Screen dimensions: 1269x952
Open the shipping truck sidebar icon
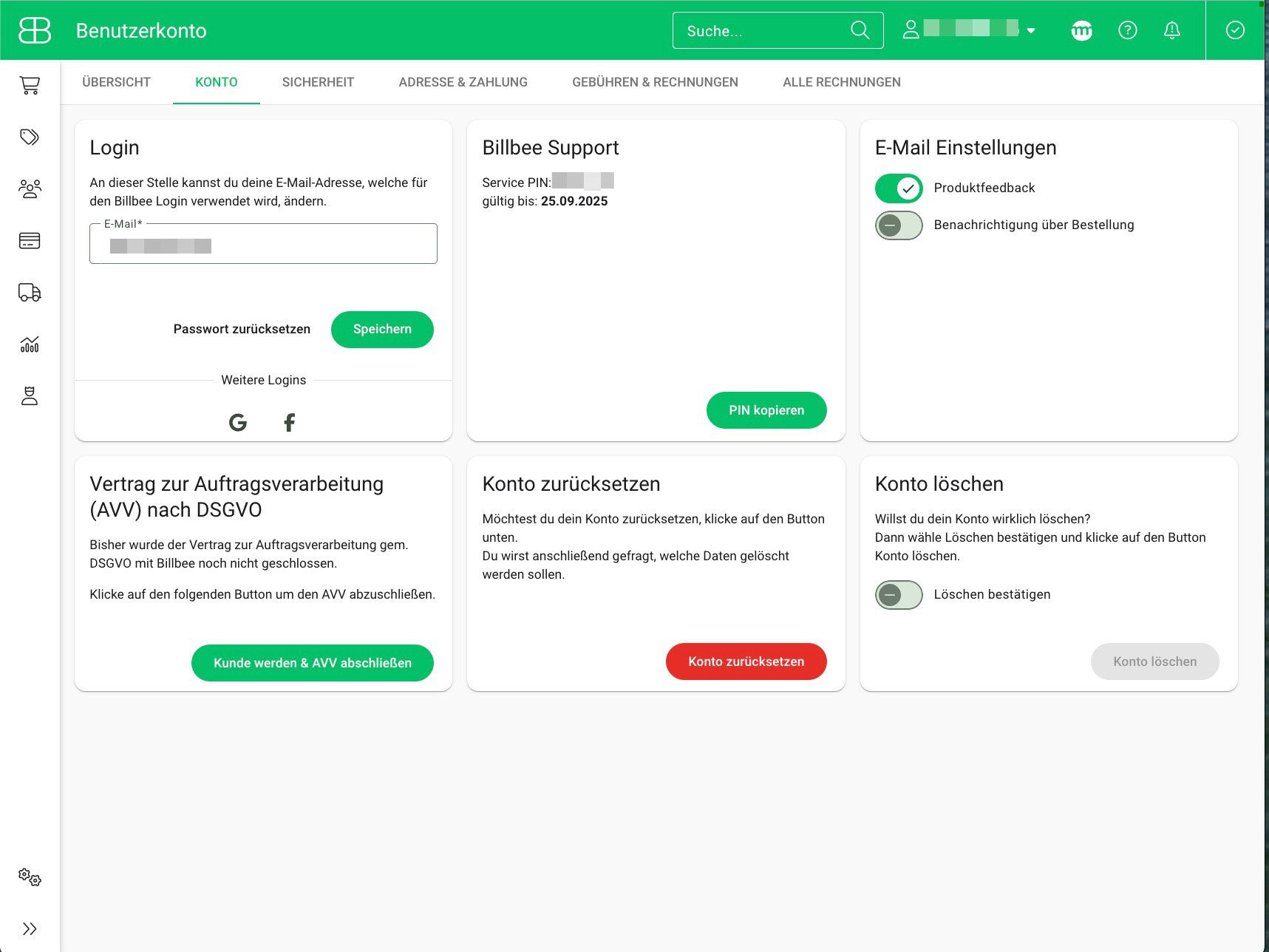(30, 293)
